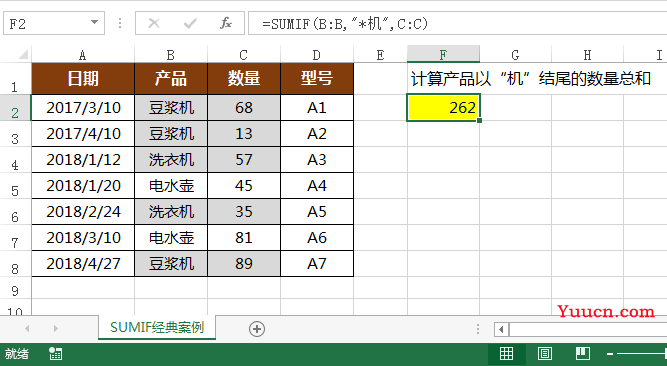Viewport: 667px width, 366px height.
Task: Click date cell 2017/4/10
Action: tap(83, 134)
